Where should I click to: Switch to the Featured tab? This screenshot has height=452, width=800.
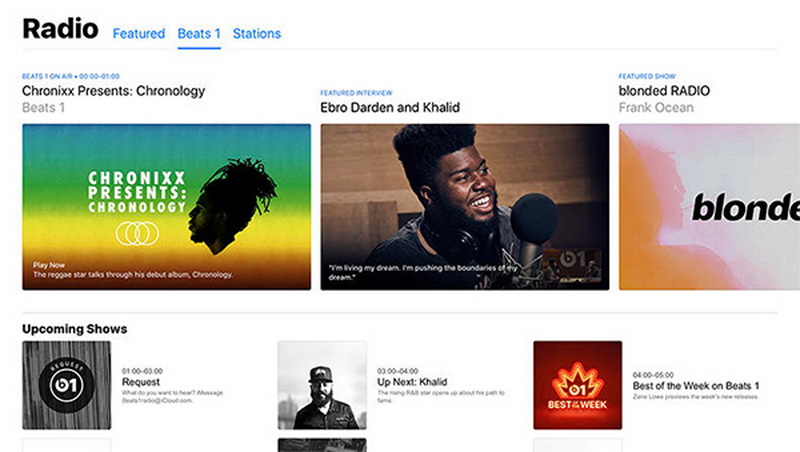pyautogui.click(x=138, y=33)
